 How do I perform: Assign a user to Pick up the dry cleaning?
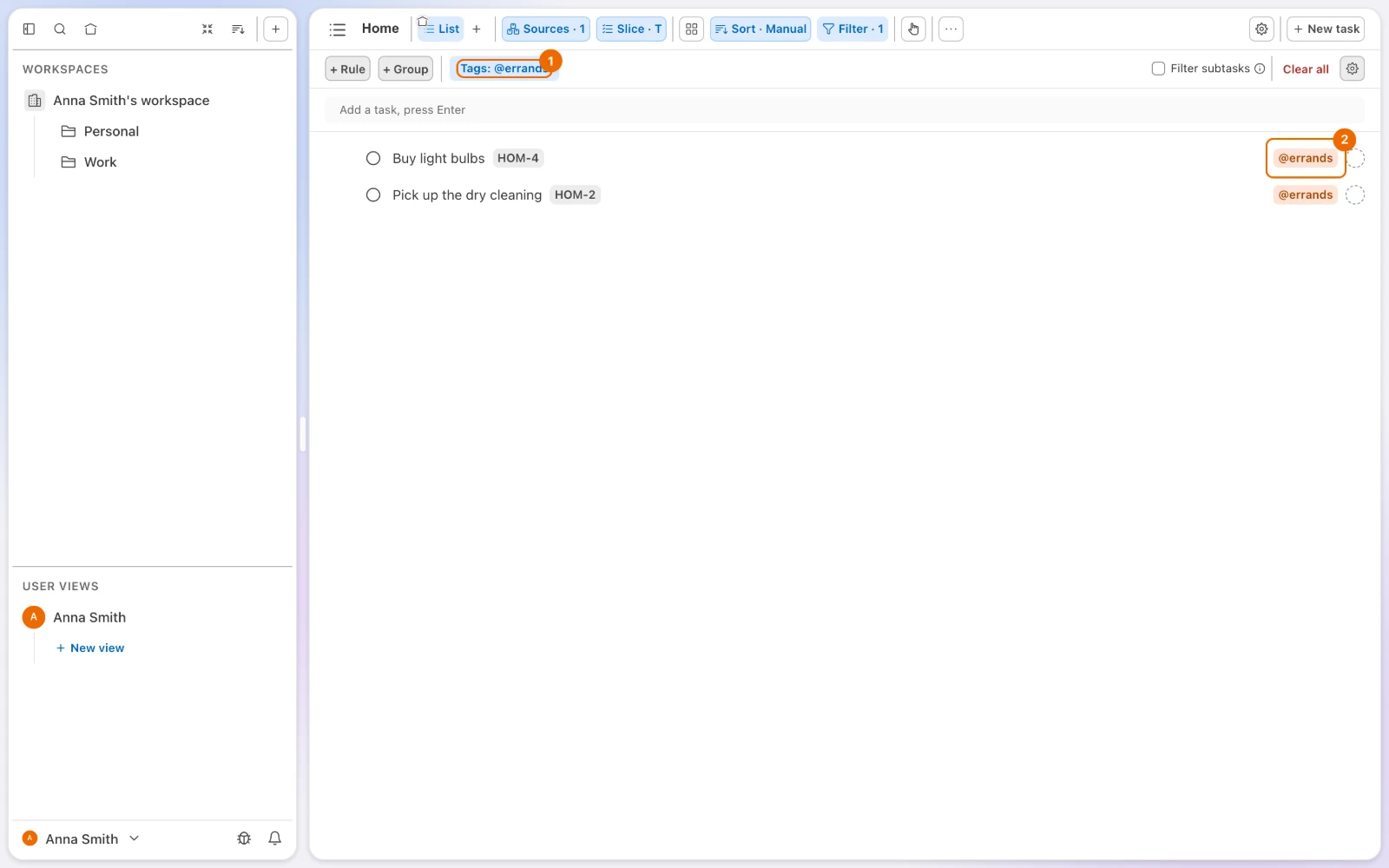1355,195
